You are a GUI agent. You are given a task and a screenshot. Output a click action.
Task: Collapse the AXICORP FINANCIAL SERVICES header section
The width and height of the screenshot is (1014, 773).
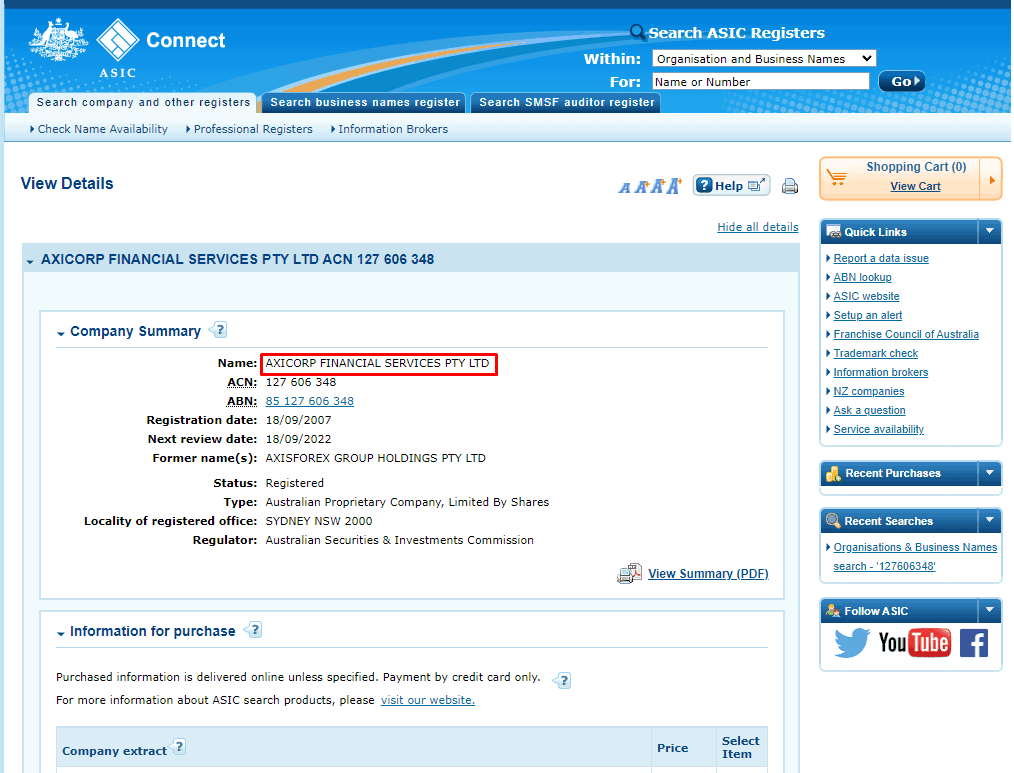[30, 262]
